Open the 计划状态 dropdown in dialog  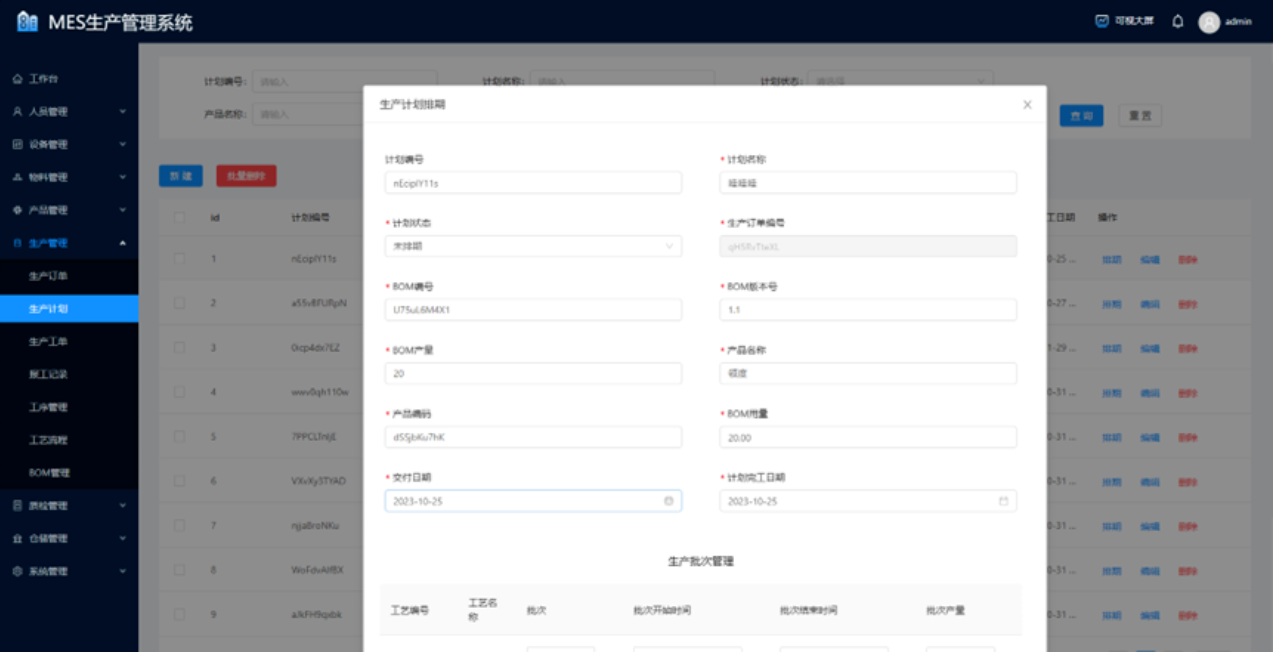[532, 246]
